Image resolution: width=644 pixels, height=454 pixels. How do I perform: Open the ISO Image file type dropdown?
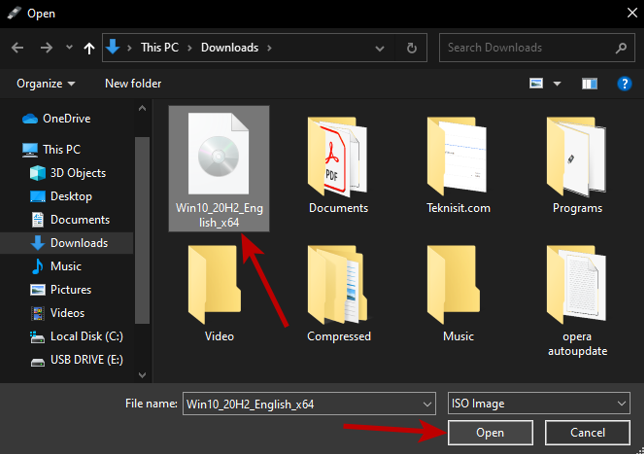[539, 403]
